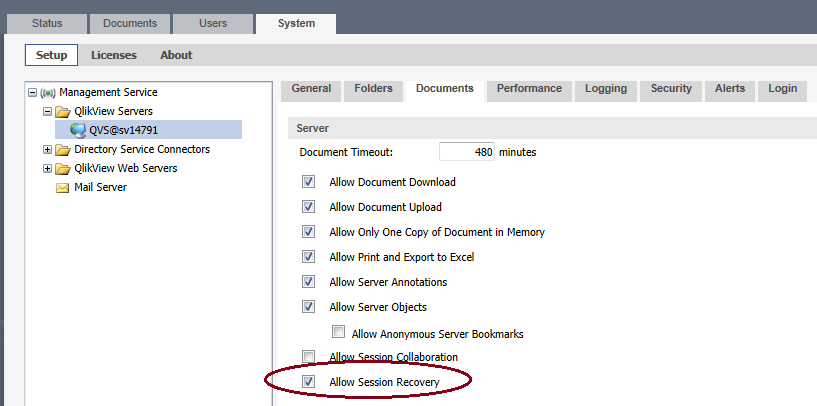Open the Licenses section
Viewport: 817px width, 406px height.
(114, 55)
